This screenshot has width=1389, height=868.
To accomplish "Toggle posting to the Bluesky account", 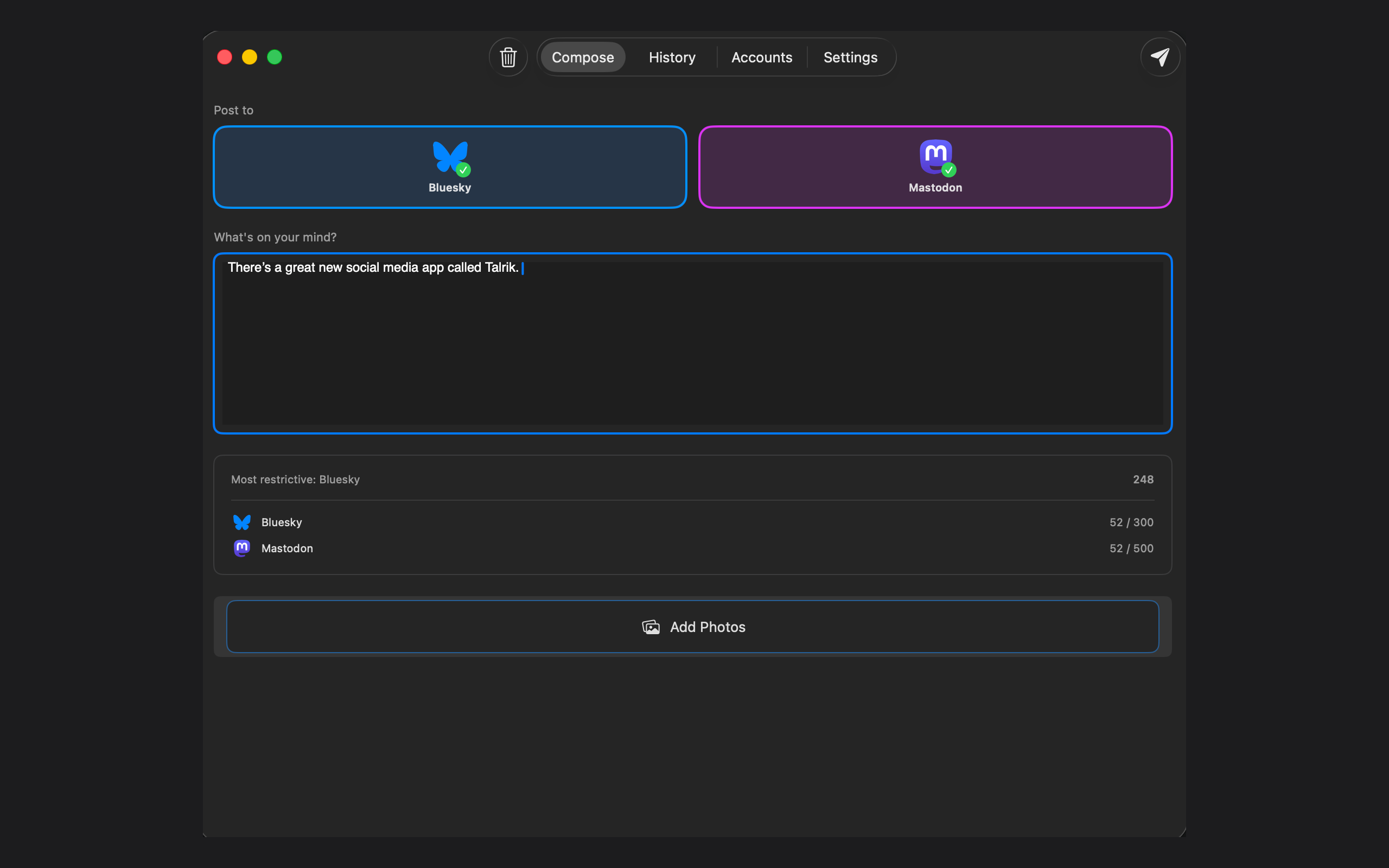I will [449, 167].
